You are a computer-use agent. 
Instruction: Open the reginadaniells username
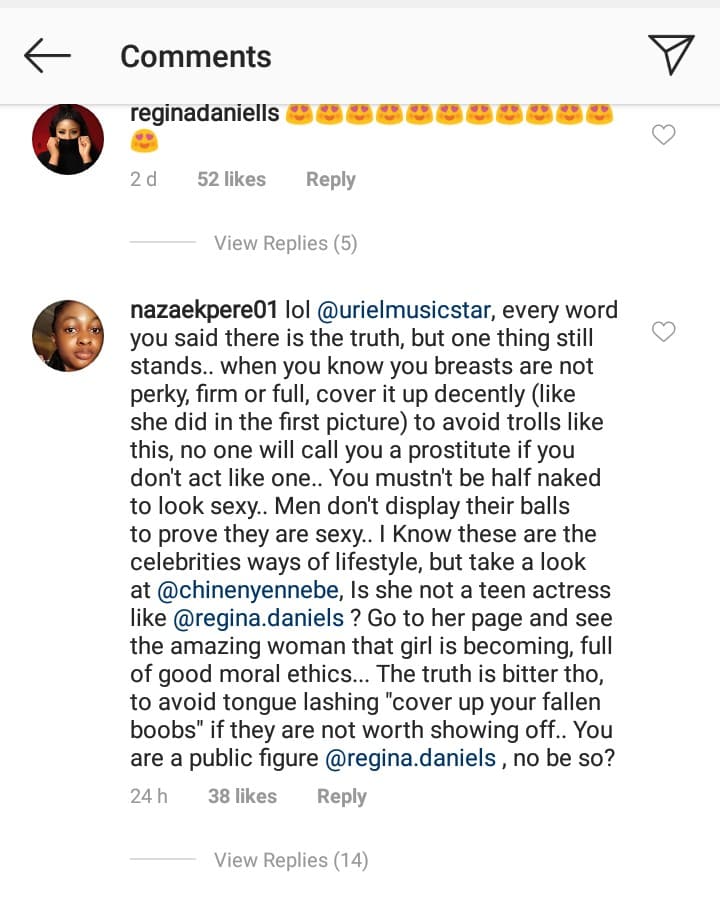tap(205, 113)
